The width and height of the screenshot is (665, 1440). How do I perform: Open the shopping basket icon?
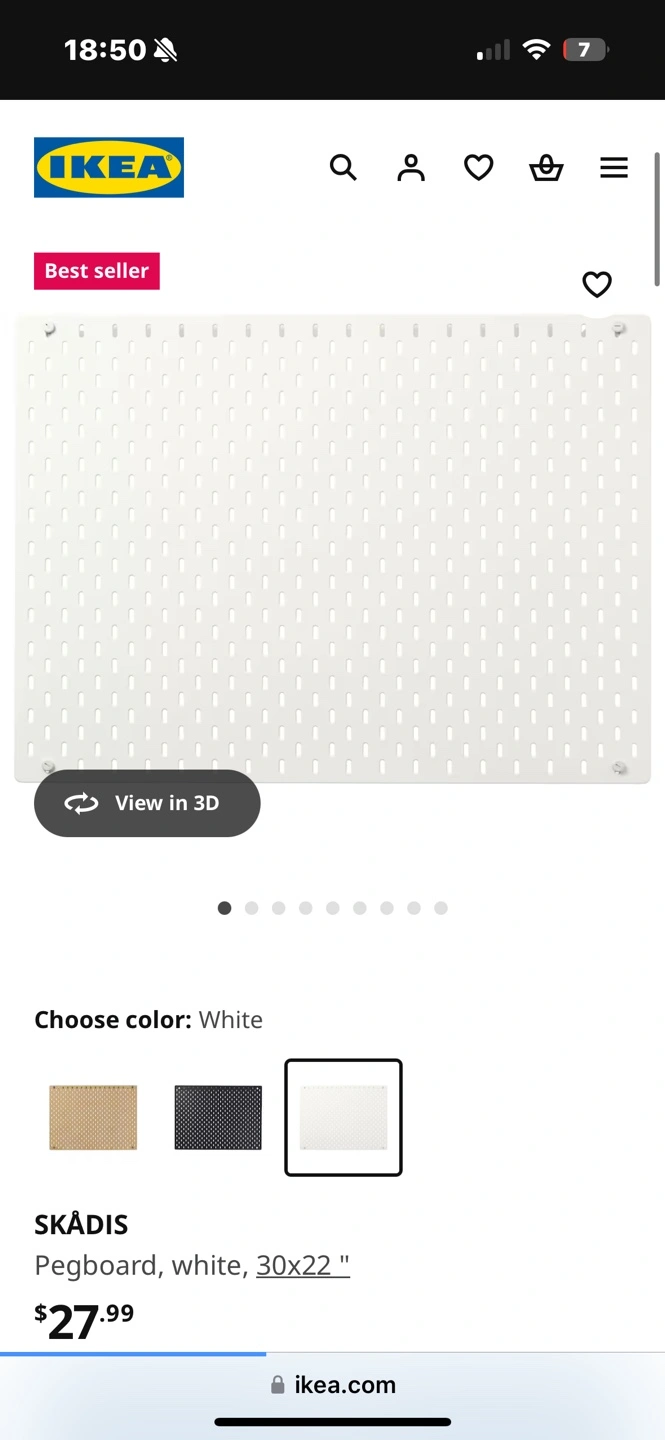tap(546, 167)
